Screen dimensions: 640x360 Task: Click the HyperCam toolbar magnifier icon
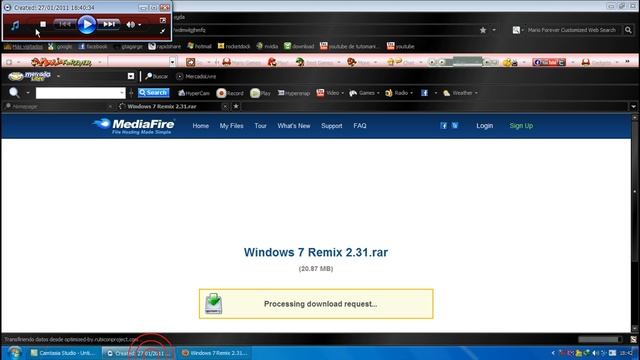pos(14,93)
